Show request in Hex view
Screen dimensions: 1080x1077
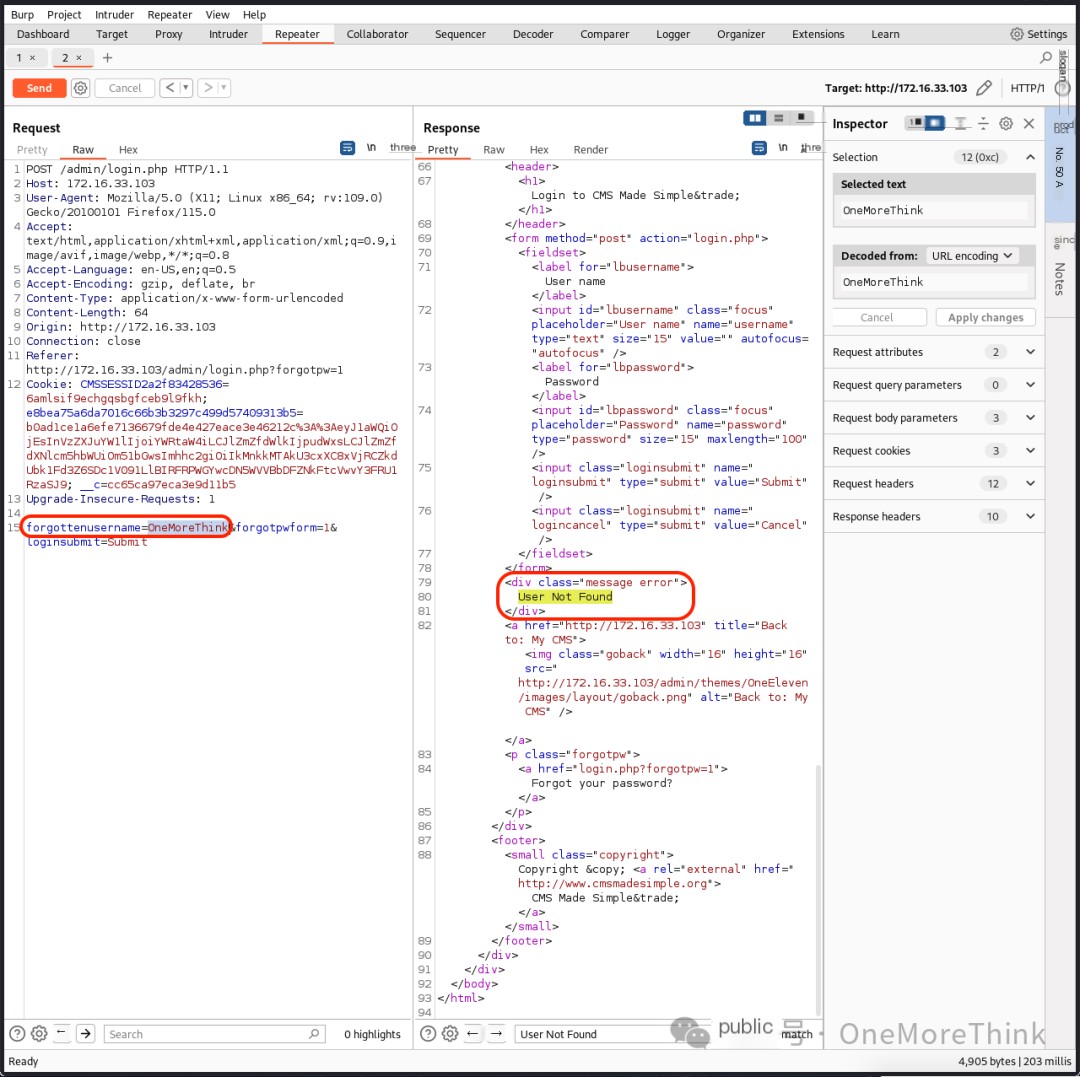click(128, 149)
